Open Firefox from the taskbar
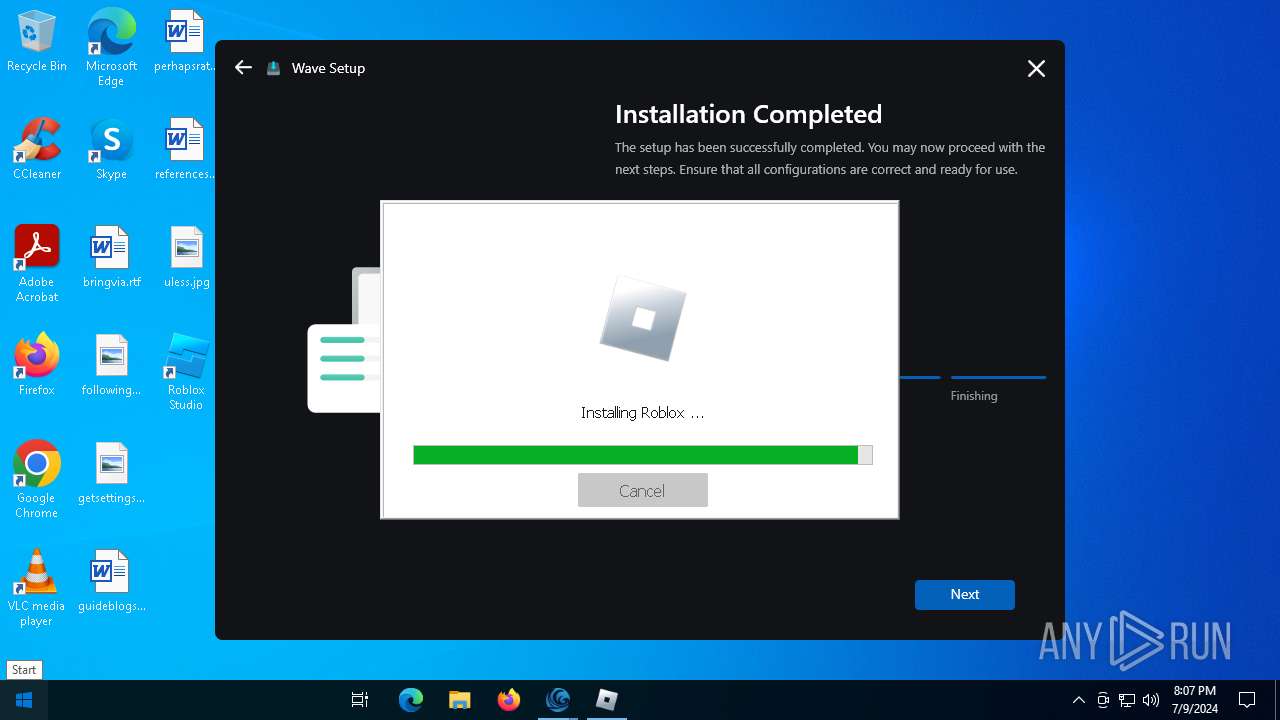The height and width of the screenshot is (720, 1280). tap(509, 700)
